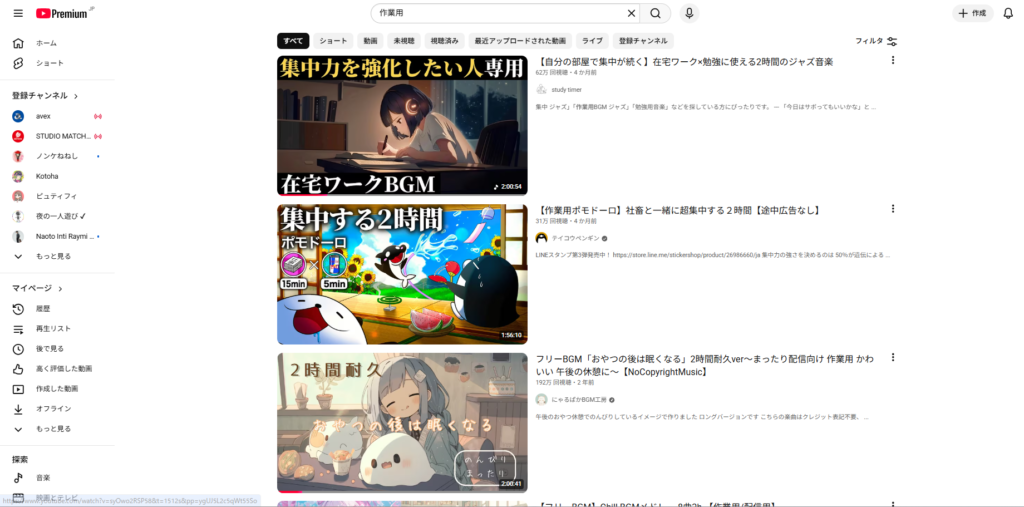Expand もっと見る under subscribed channels

53,256
